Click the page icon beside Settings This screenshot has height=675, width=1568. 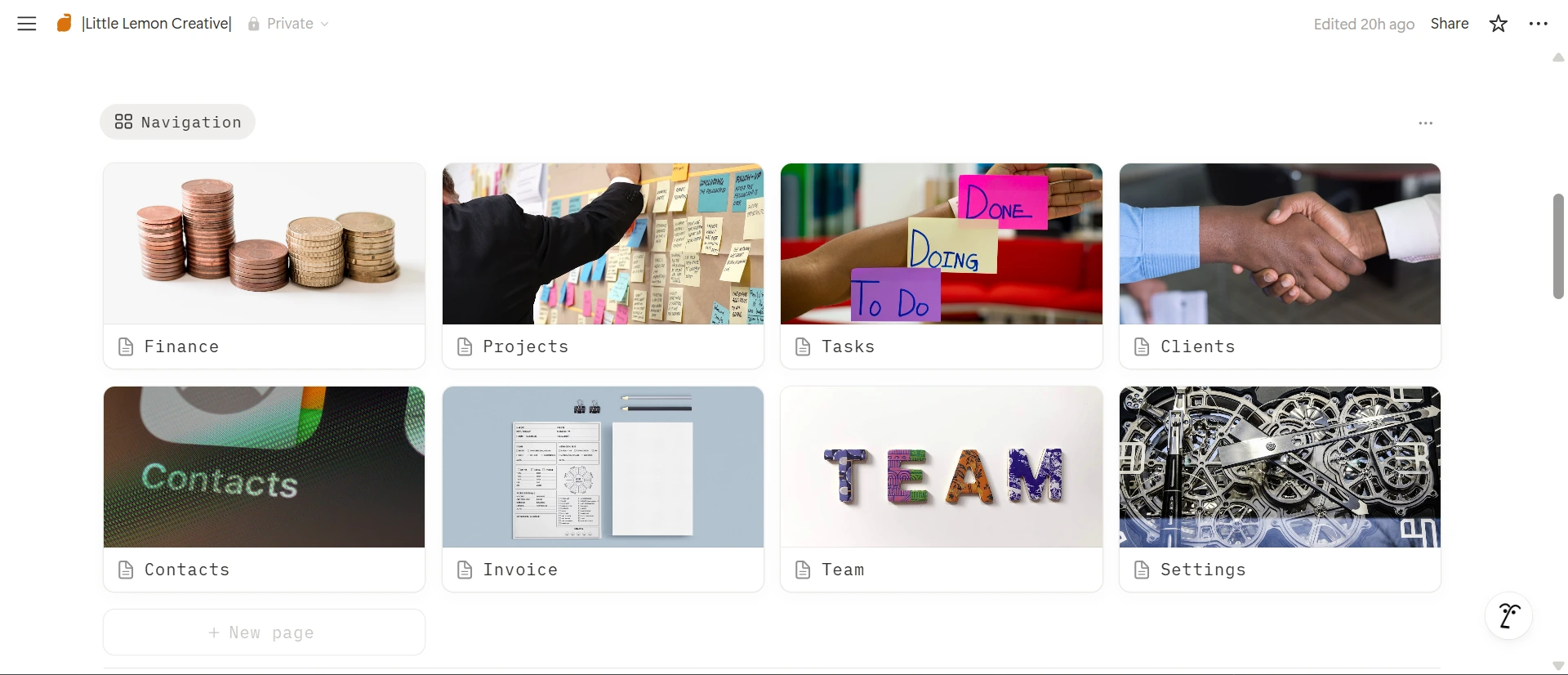(x=1143, y=570)
